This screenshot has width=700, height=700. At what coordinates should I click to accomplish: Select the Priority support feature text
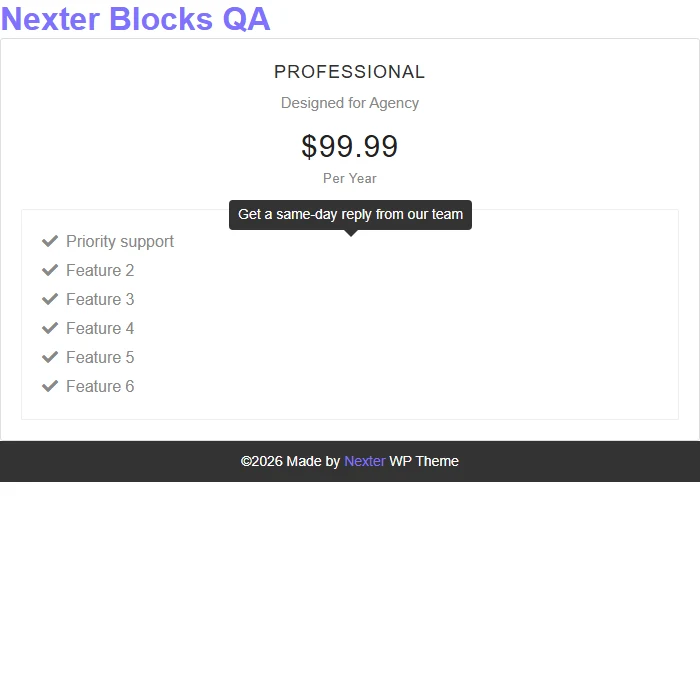tap(120, 242)
